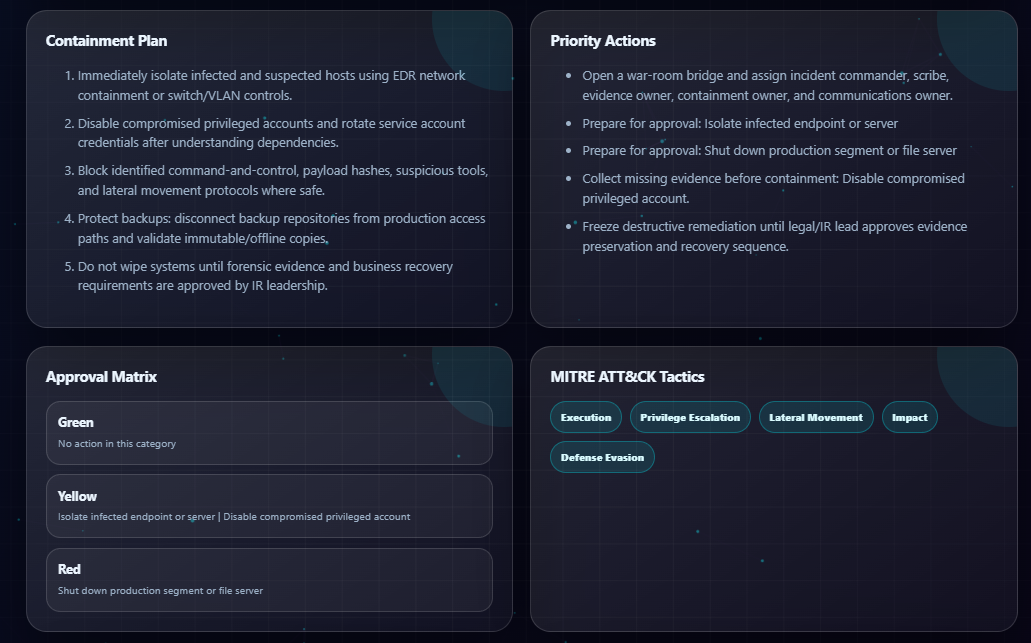1031x643 pixels.
Task: Click the Defense Evasion tactic tag
Action: tap(602, 458)
